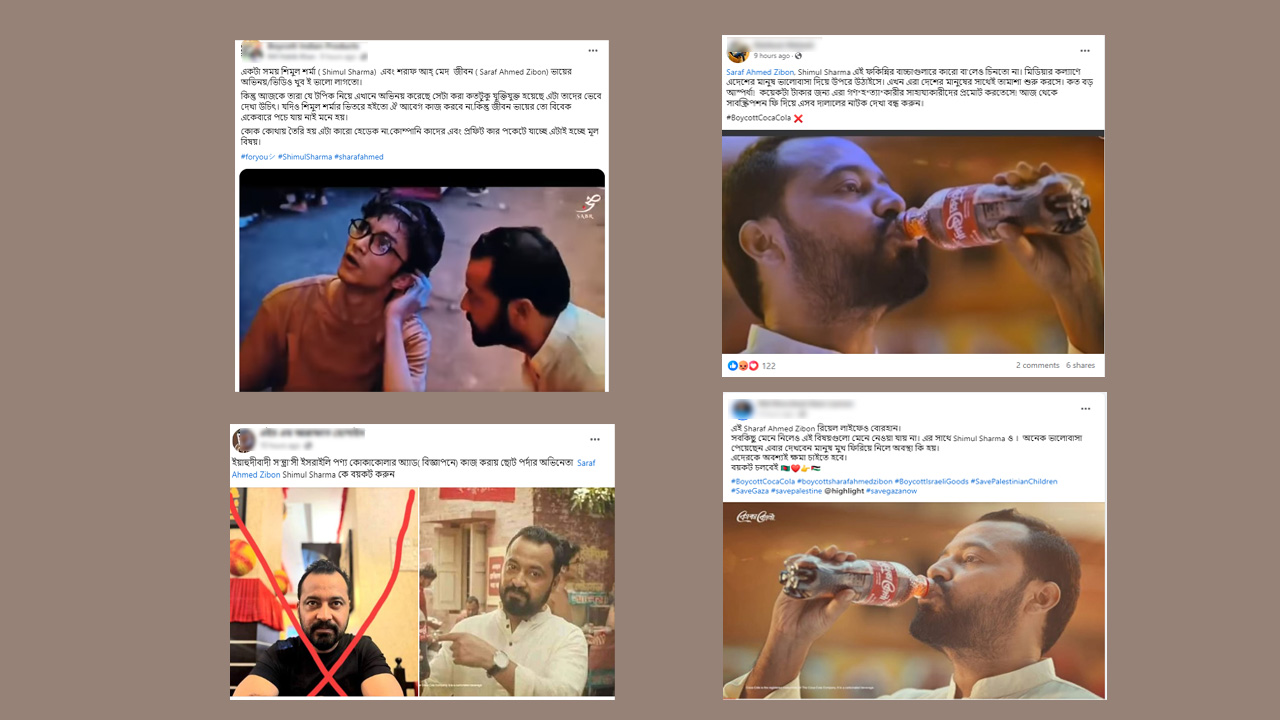
Task: Click profile avatar of the top-left post
Action: click(253, 50)
